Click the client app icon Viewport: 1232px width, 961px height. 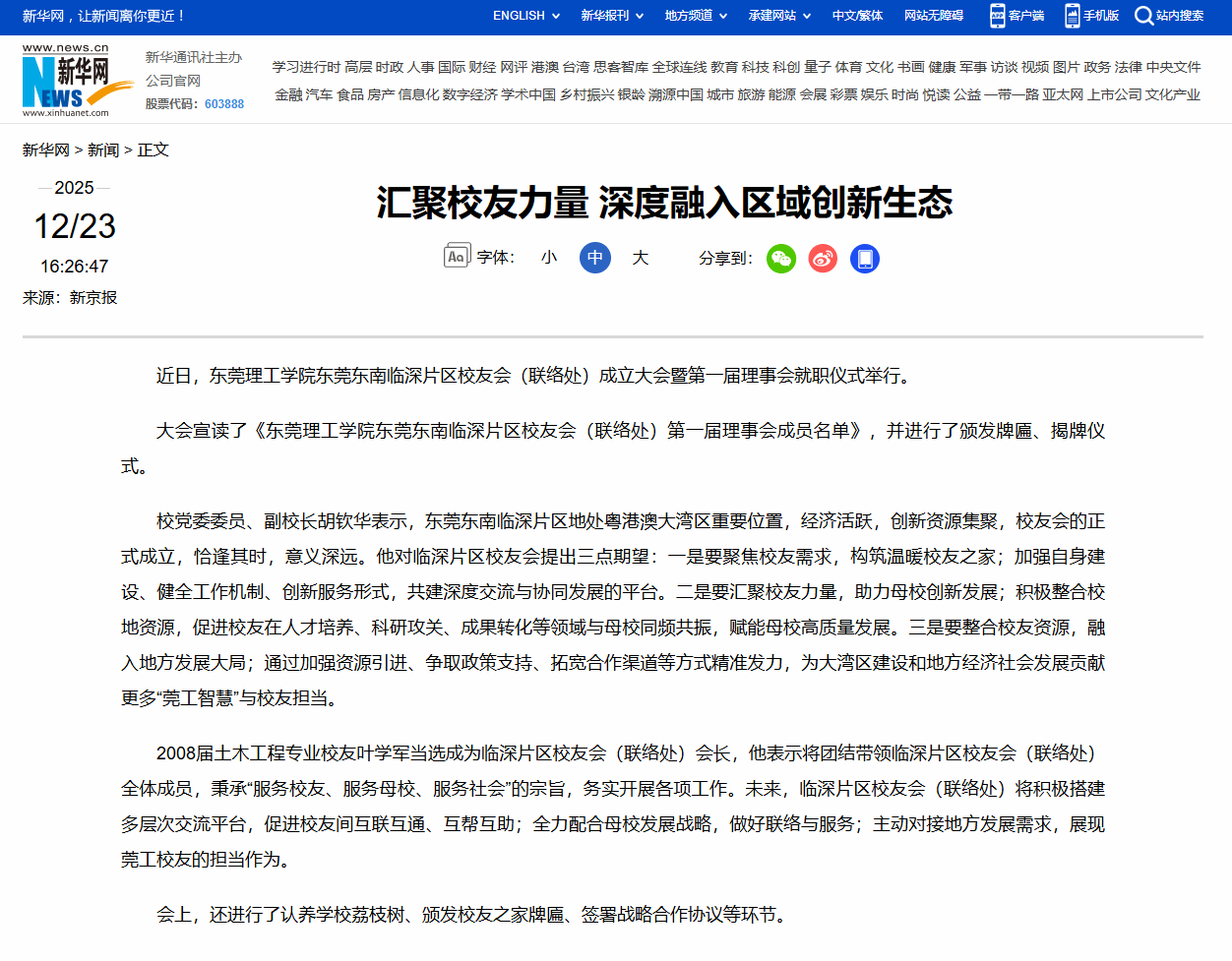click(x=997, y=16)
